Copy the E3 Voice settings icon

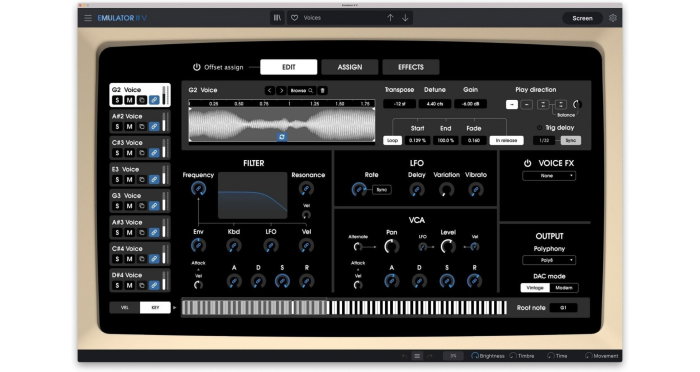pos(142,180)
